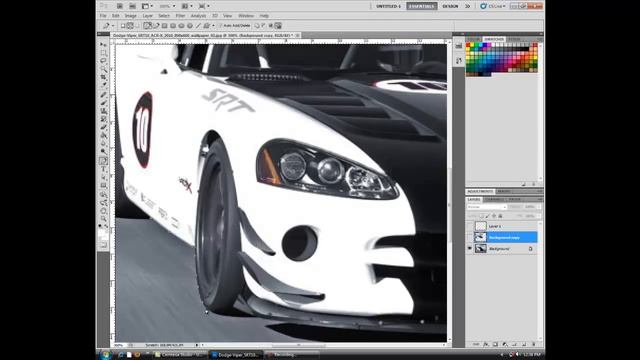Toggle lock transparent pixels
Screen dimensions: 640x360
coord(481,216)
